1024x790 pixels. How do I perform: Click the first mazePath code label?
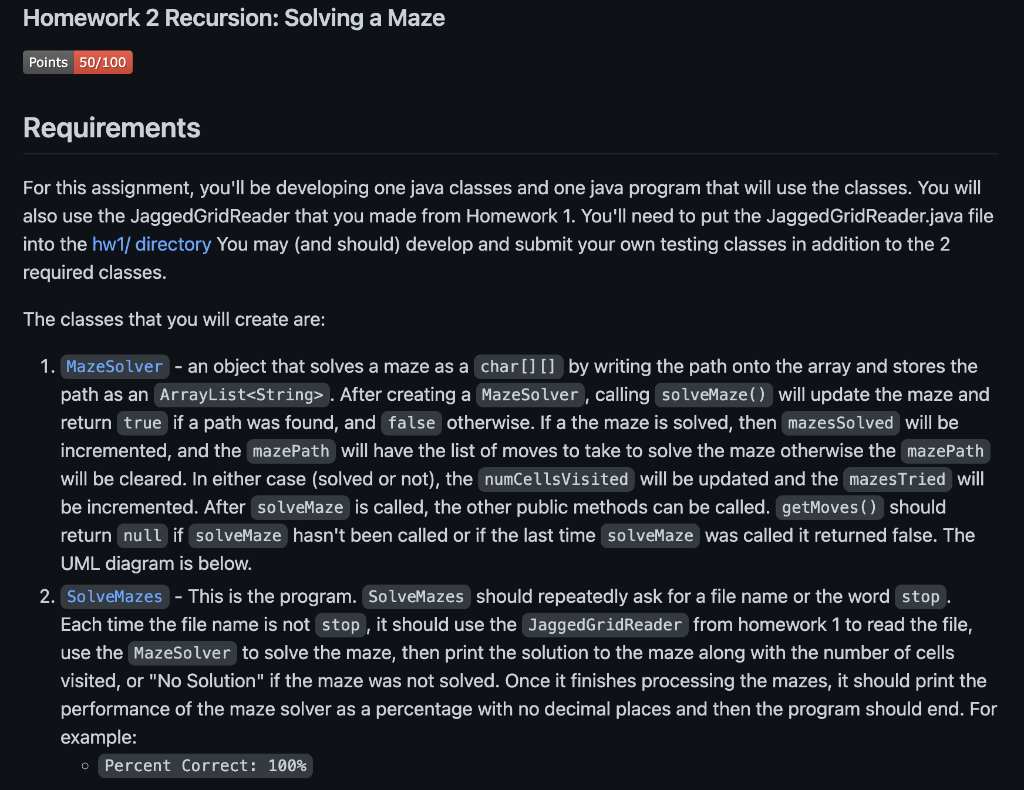291,450
